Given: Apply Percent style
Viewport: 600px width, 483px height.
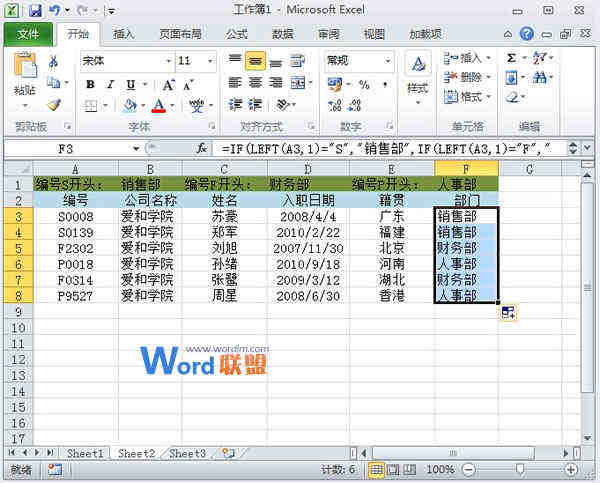Looking at the screenshot, I should pos(364,85).
